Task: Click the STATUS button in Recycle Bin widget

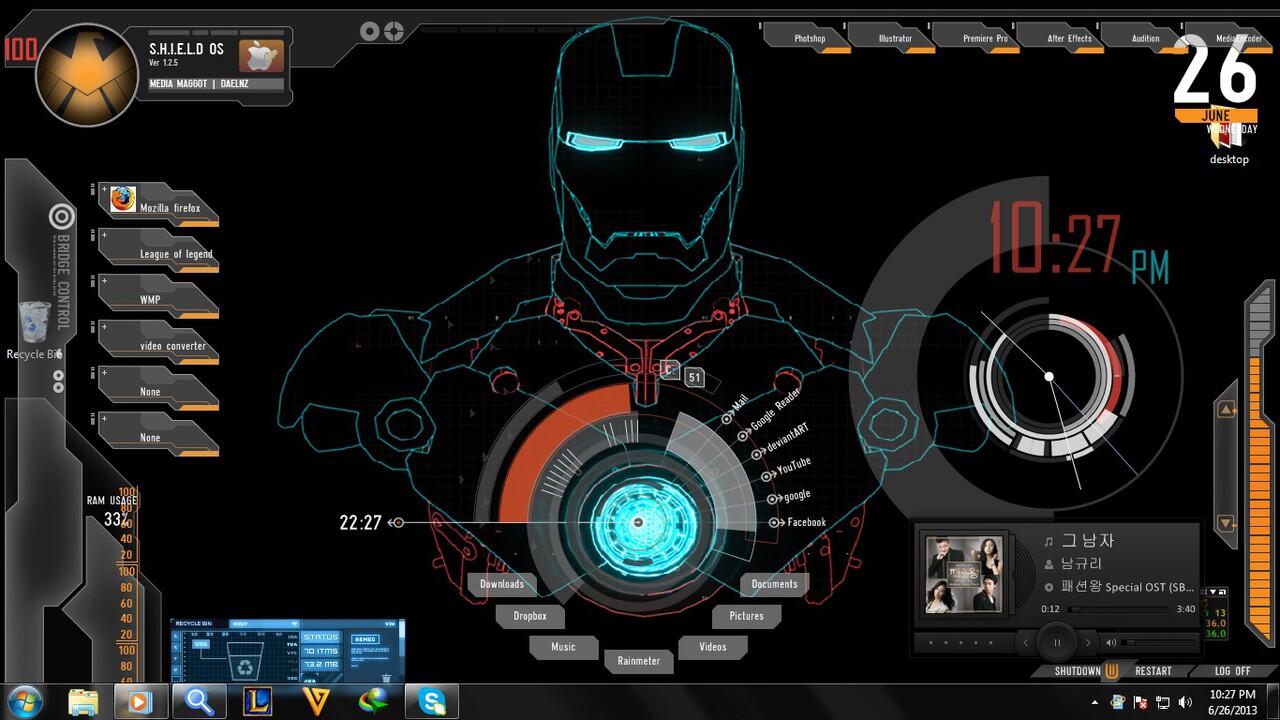Action: (321, 636)
